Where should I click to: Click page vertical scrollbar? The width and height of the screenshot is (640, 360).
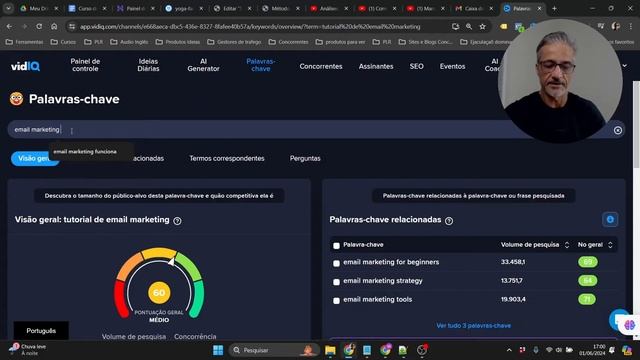(x=636, y=124)
